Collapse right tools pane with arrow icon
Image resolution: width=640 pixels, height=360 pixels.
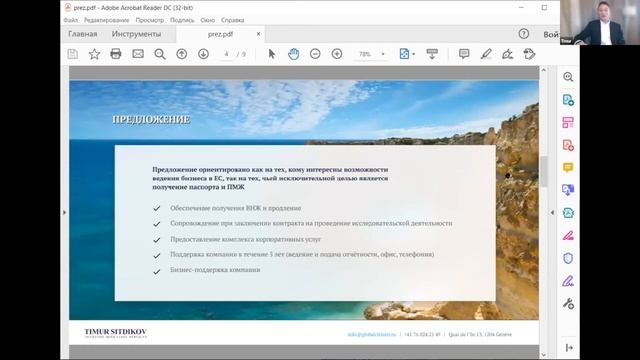[569, 347]
